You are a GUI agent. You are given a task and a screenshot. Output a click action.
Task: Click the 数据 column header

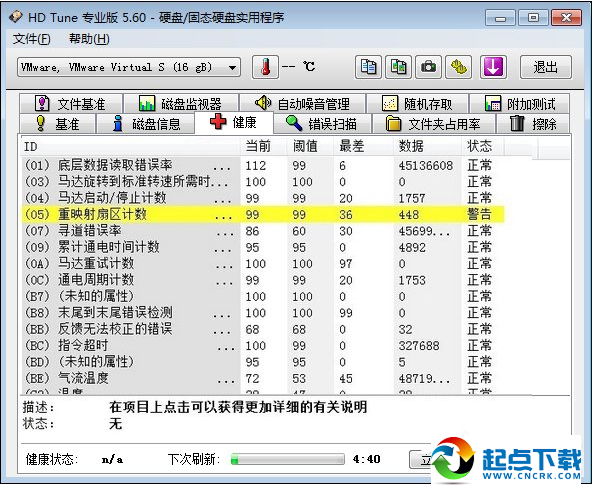click(428, 146)
